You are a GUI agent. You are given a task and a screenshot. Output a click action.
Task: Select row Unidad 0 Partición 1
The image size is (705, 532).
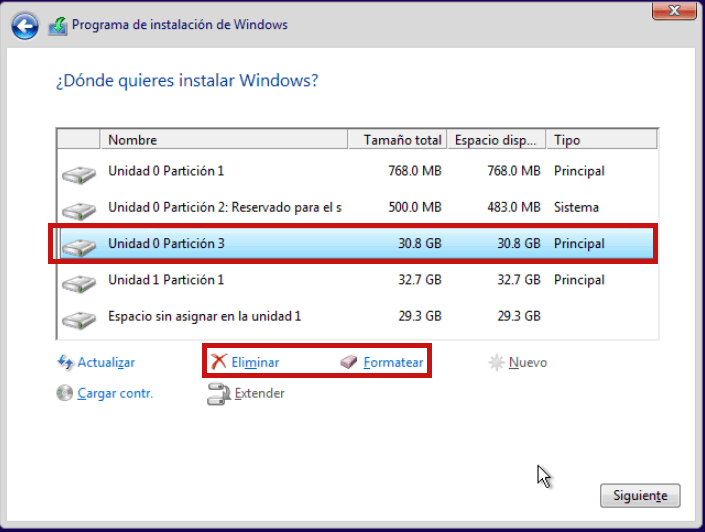358,171
